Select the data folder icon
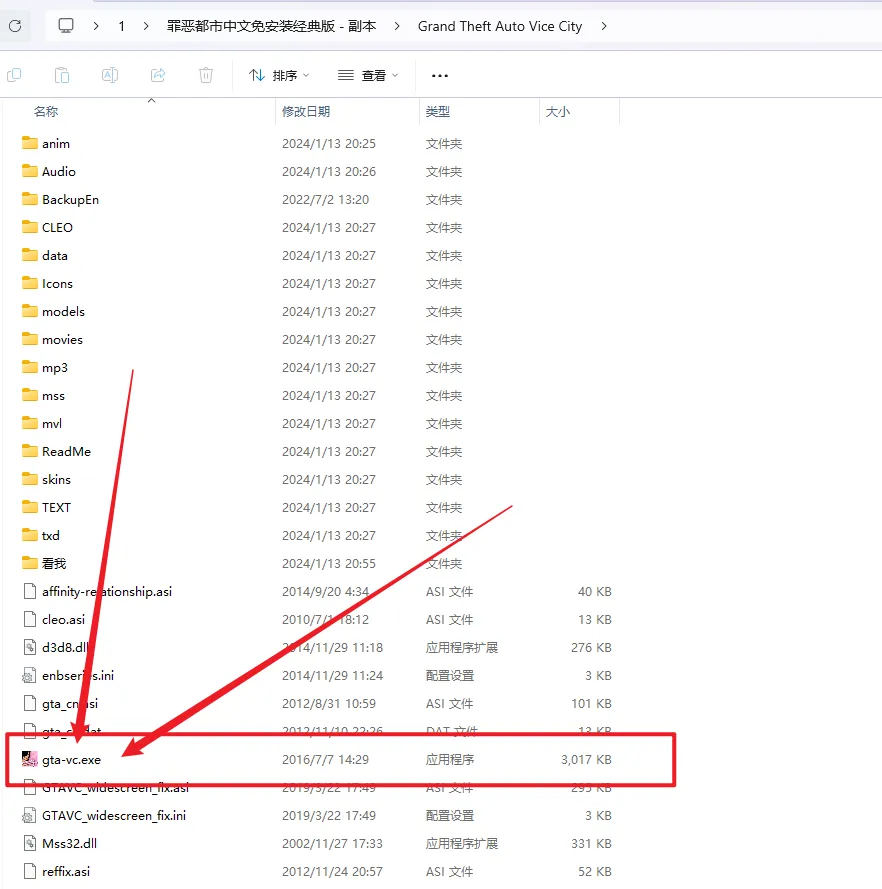882x889 pixels. pyautogui.click(x=29, y=255)
